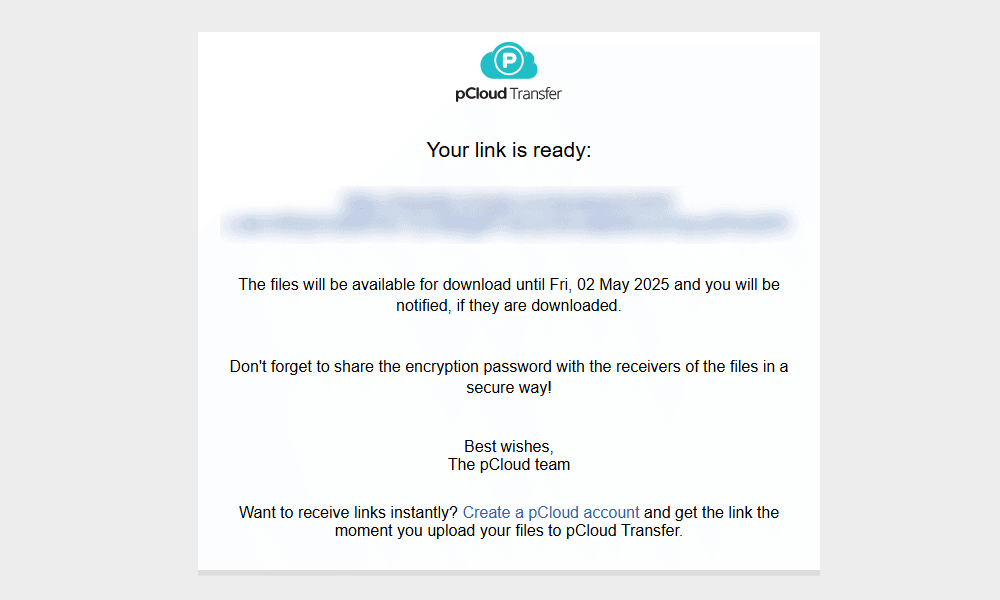Click the Want to receive links instantly text
The height and width of the screenshot is (600, 1000).
pyautogui.click(x=348, y=513)
